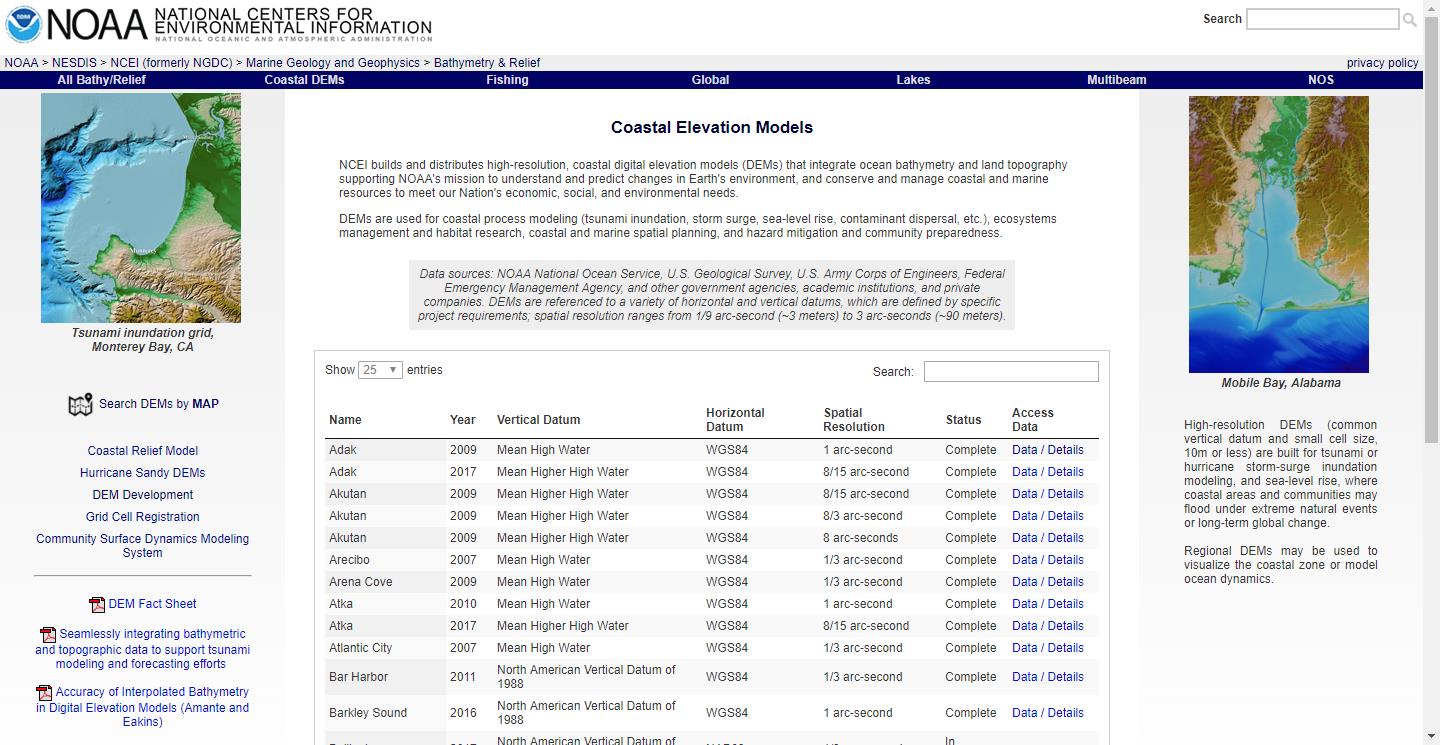This screenshot has width=1440, height=745.
Task: Click the NOAA logo emblem
Action: point(23,24)
